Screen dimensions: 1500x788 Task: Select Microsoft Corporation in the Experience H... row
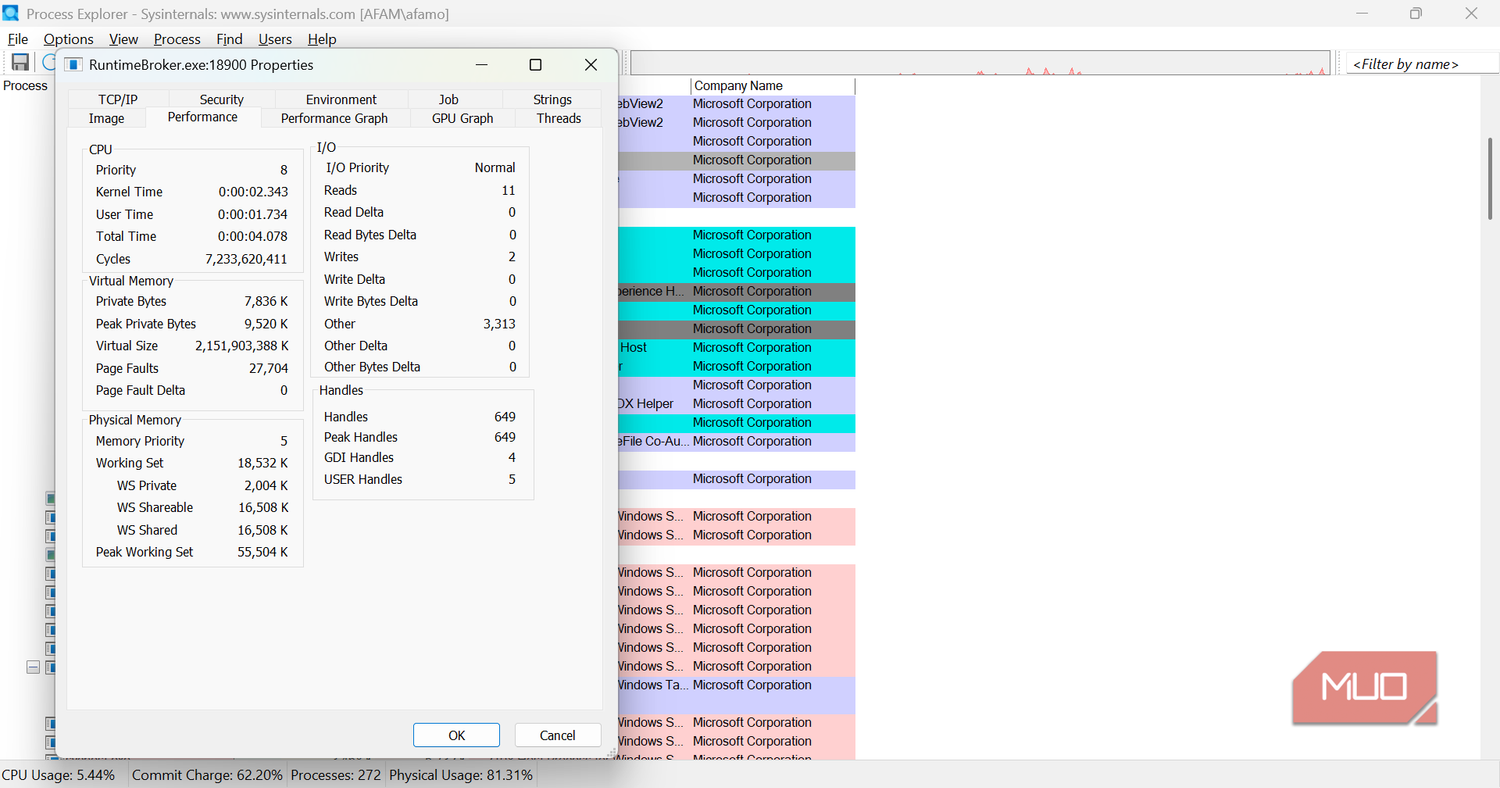[752, 291]
